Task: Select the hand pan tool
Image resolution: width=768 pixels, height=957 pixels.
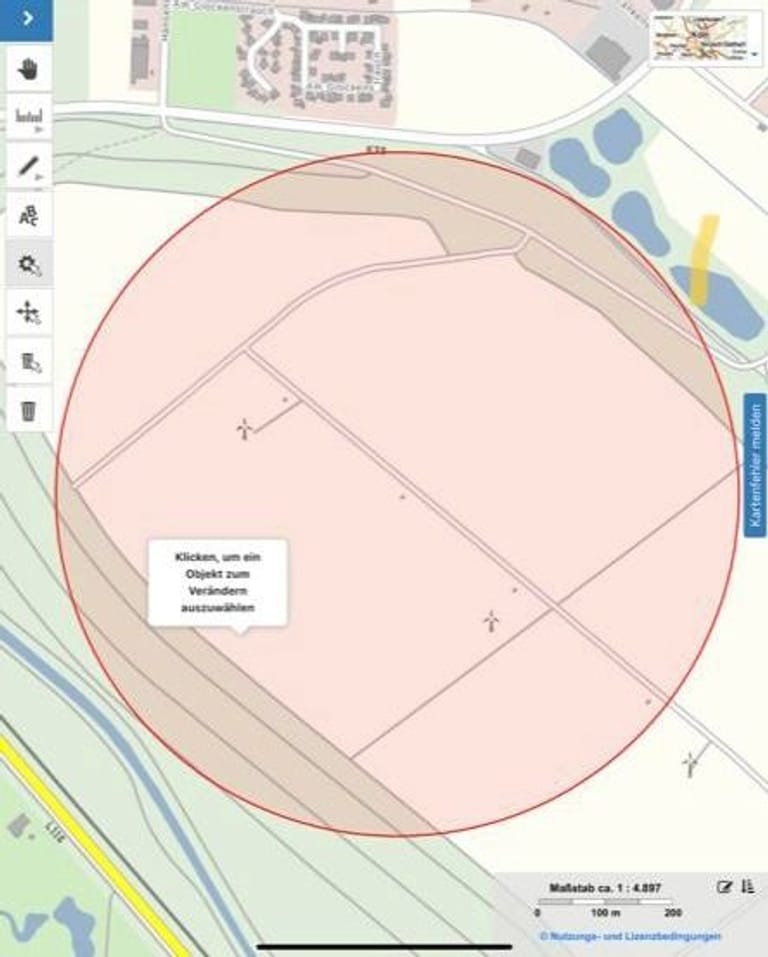Action: [29, 69]
